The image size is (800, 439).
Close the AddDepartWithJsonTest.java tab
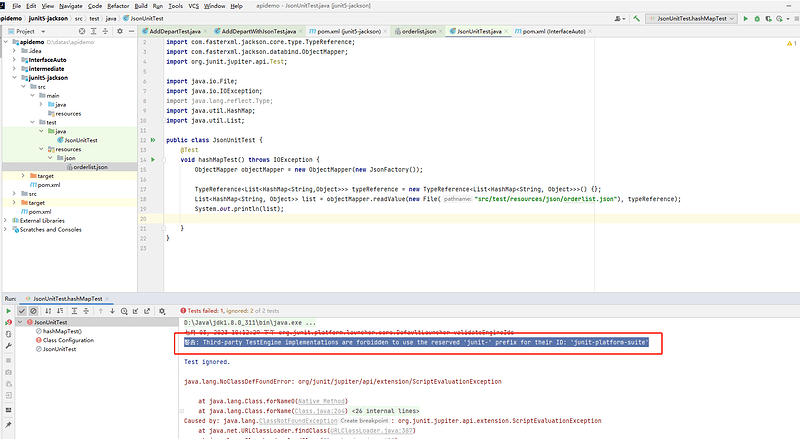point(301,32)
